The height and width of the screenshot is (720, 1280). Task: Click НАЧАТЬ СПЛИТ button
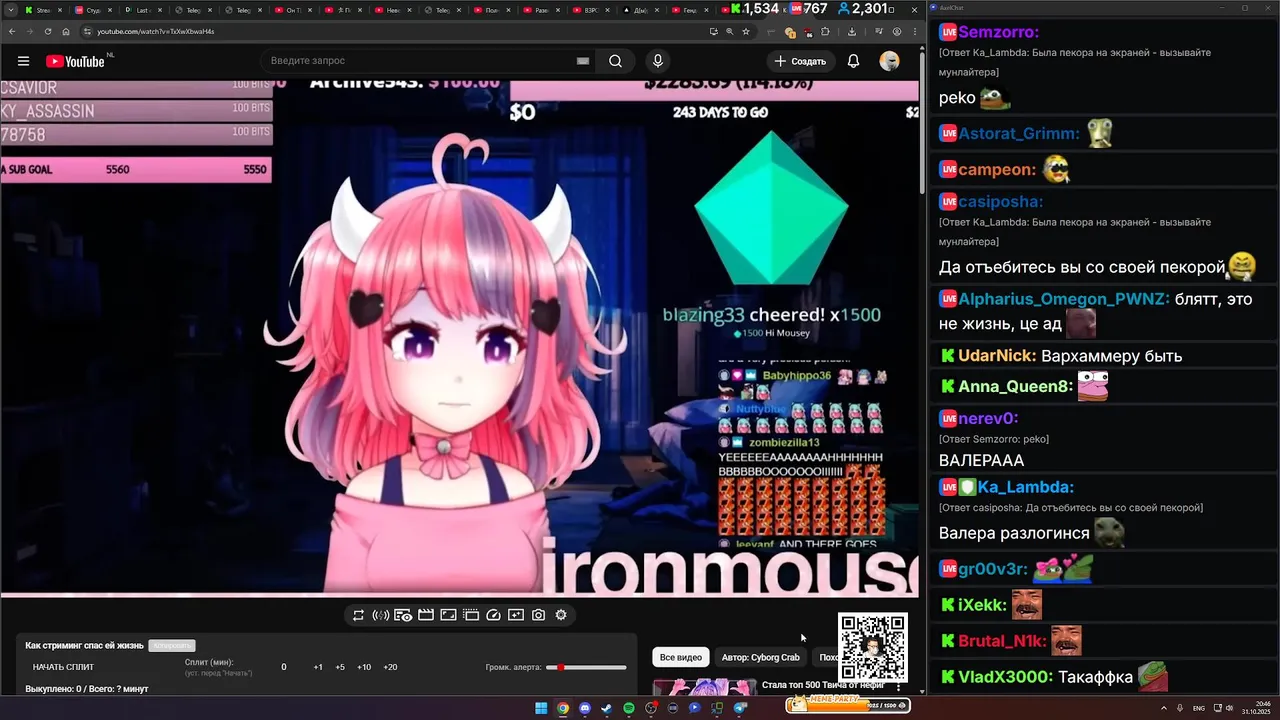coord(63,667)
